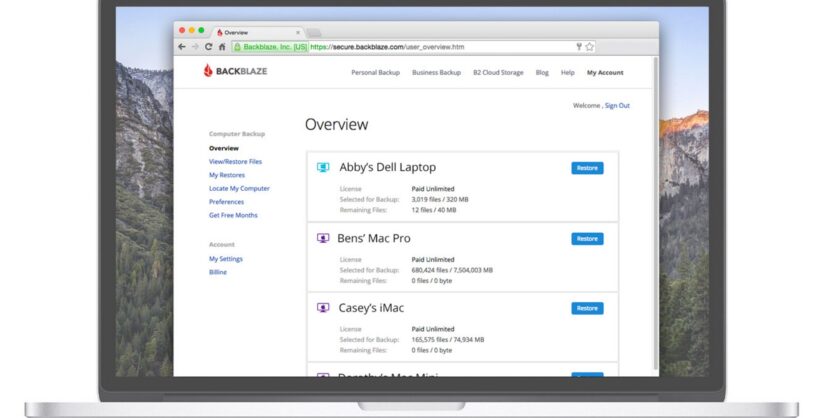The height and width of the screenshot is (418, 826).
Task: Click the browser forward arrow
Action: point(195,47)
